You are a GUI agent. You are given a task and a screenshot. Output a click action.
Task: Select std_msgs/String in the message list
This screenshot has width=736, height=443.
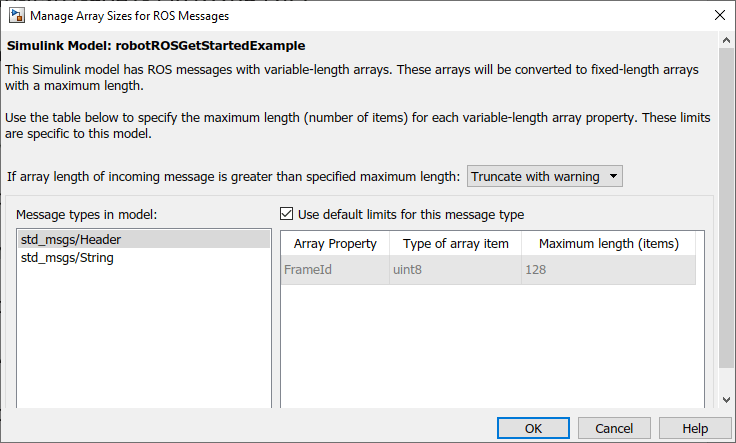[x=67, y=258]
